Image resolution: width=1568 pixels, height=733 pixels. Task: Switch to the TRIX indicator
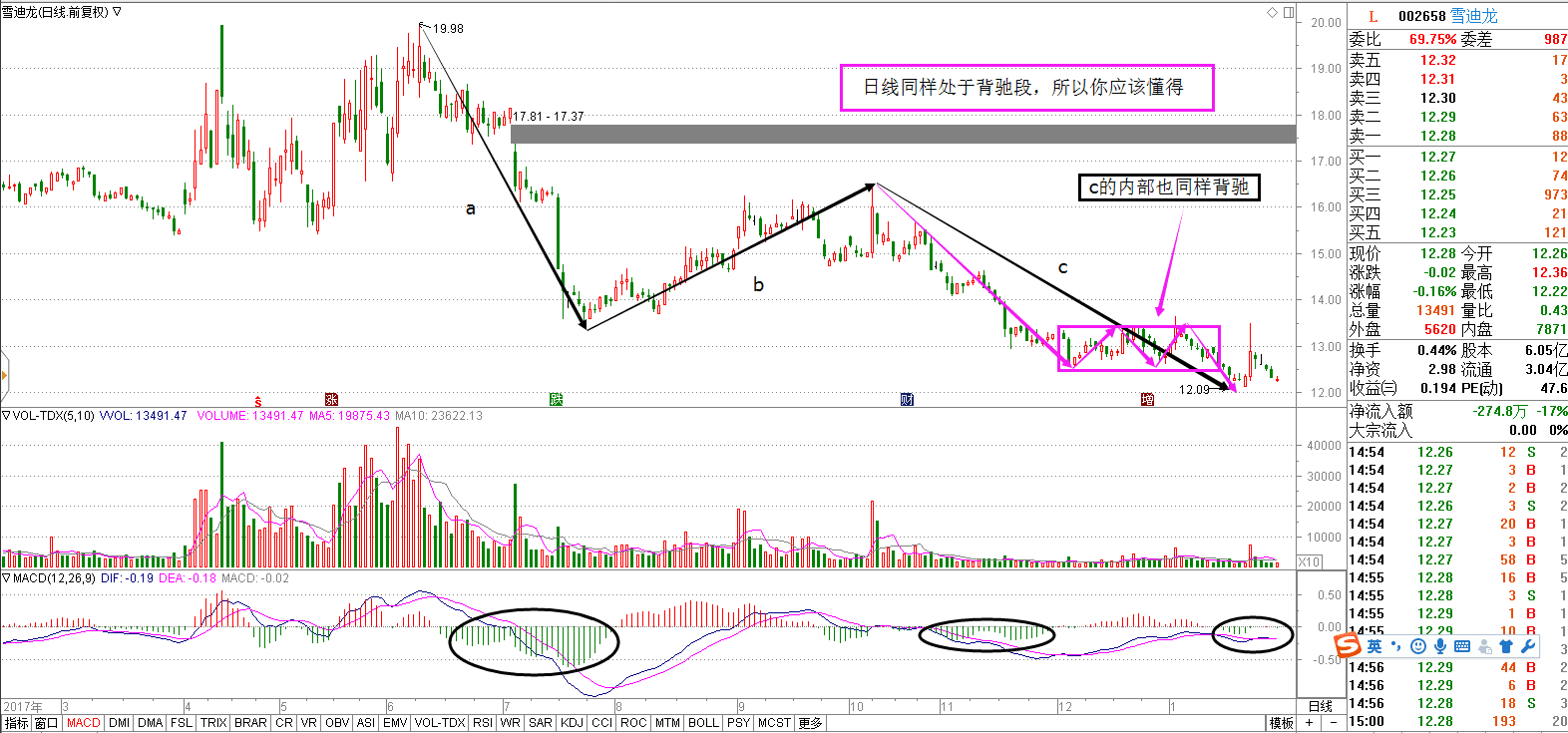pos(213,723)
